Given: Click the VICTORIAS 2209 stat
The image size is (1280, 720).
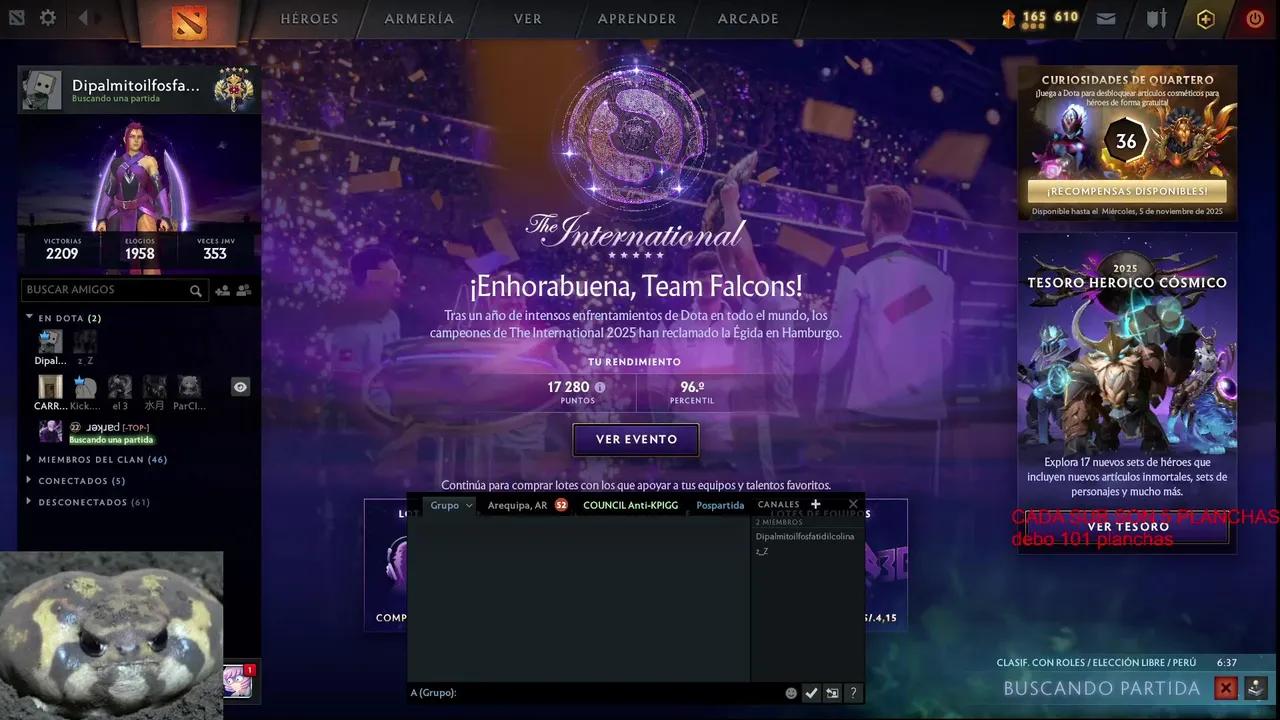Looking at the screenshot, I should 62,249.
